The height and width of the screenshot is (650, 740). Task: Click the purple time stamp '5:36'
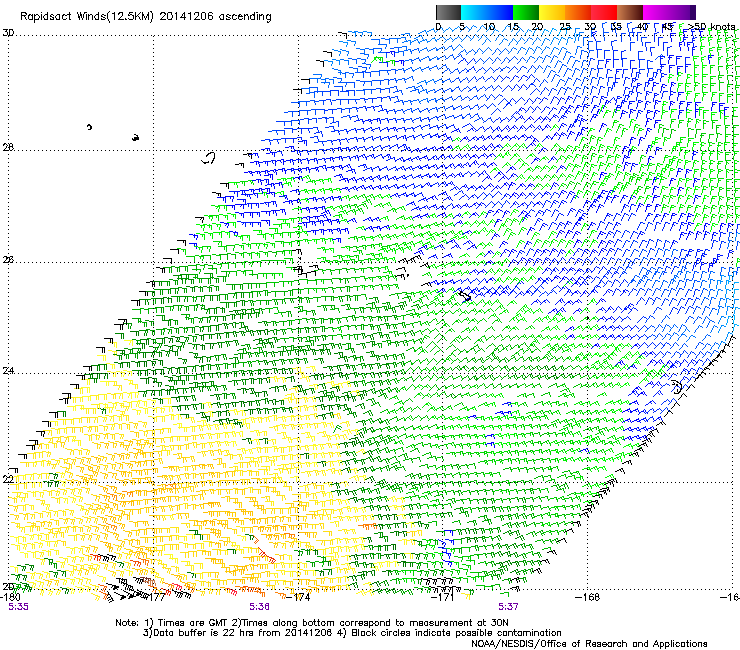click(260, 607)
